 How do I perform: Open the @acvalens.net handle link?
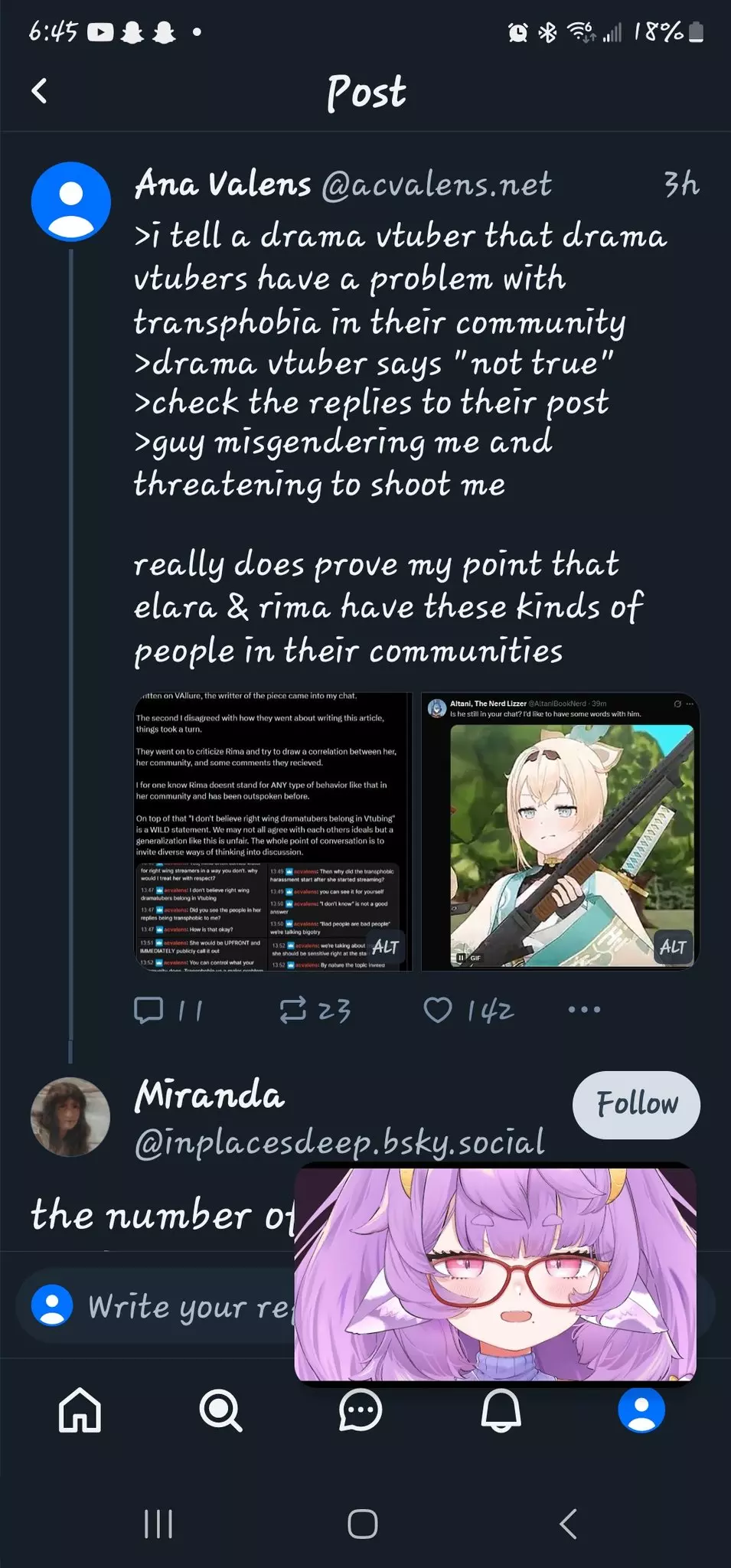tap(436, 185)
